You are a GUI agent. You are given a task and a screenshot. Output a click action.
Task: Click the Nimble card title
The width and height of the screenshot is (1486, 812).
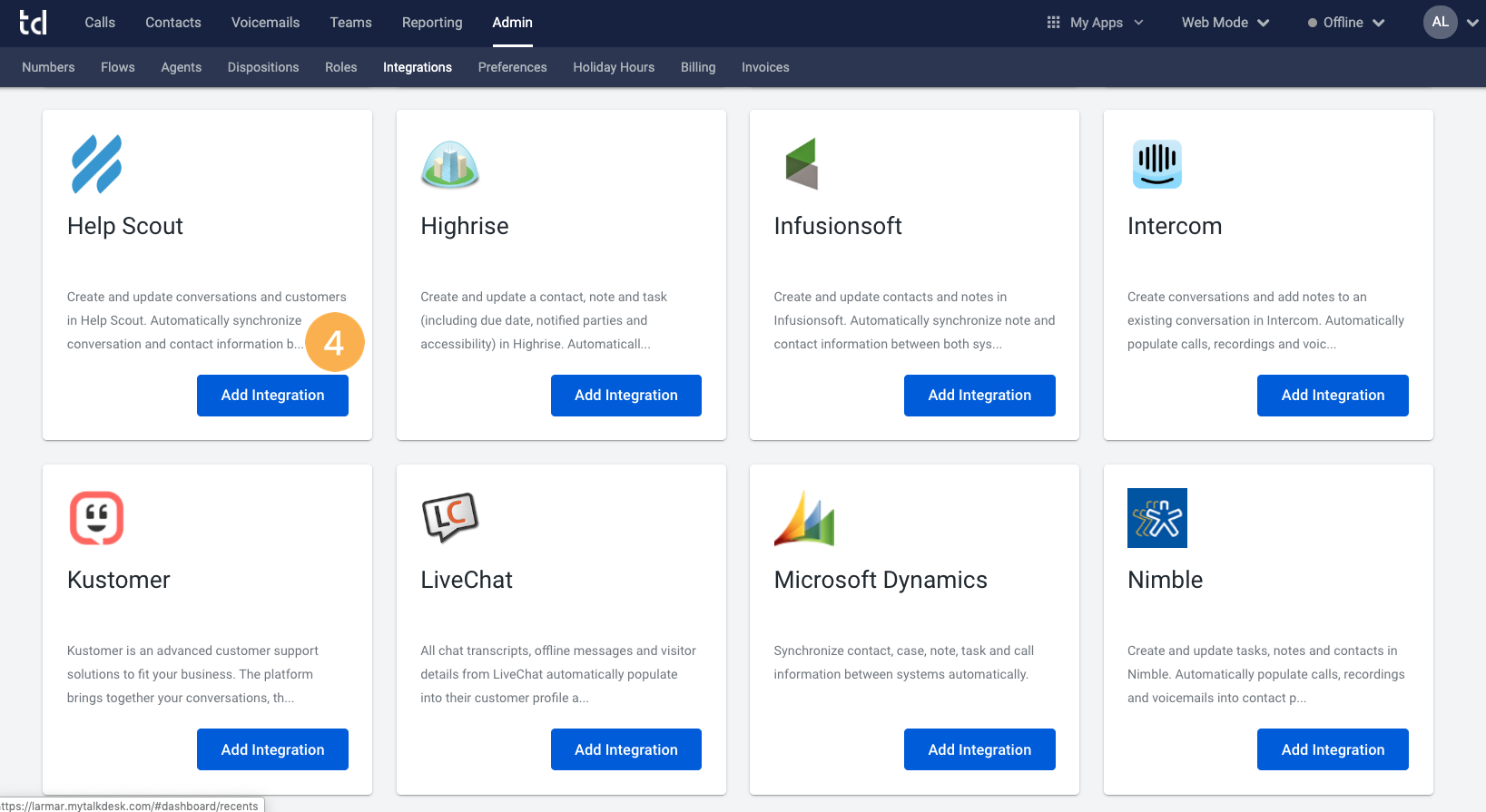[x=1166, y=580]
